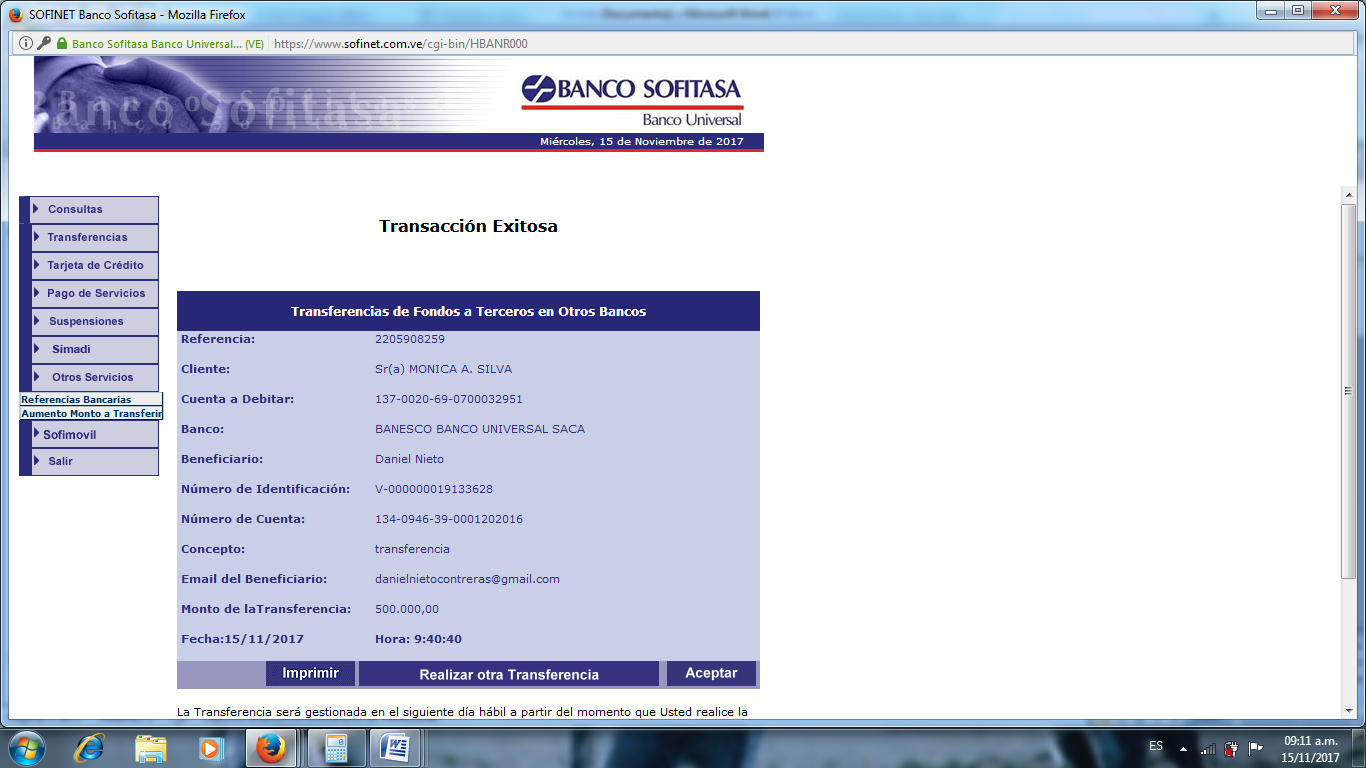
Task: Switch to Firefox taskbar icon
Action: click(270, 748)
